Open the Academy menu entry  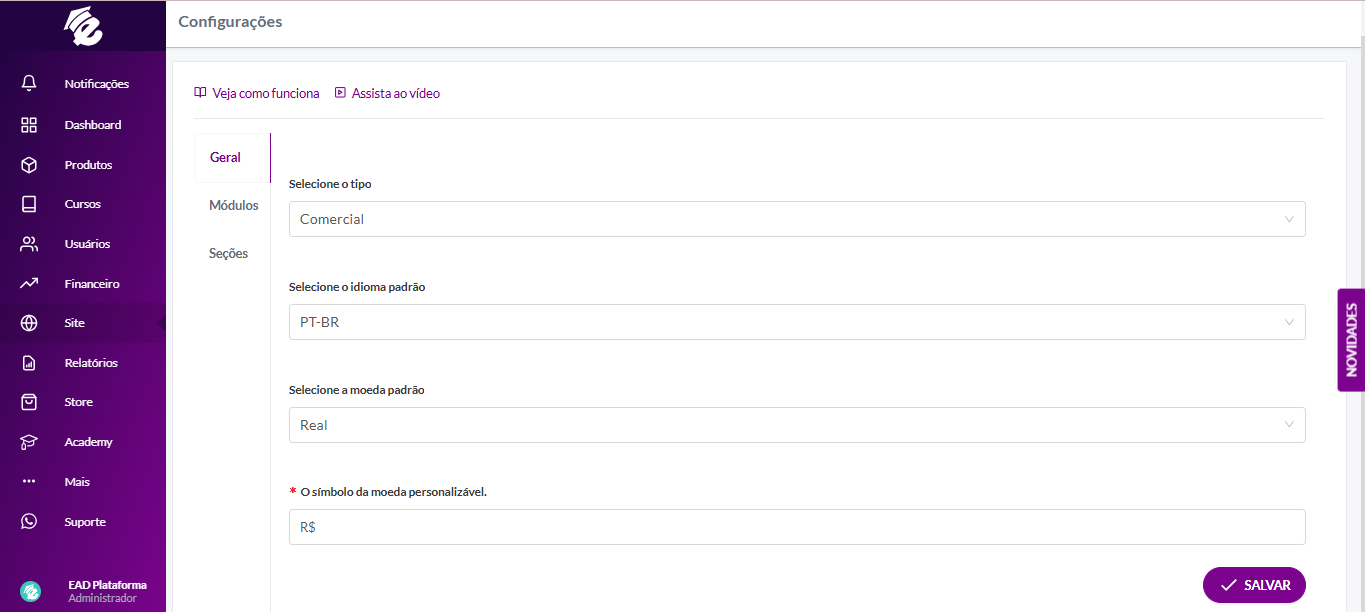tap(89, 442)
